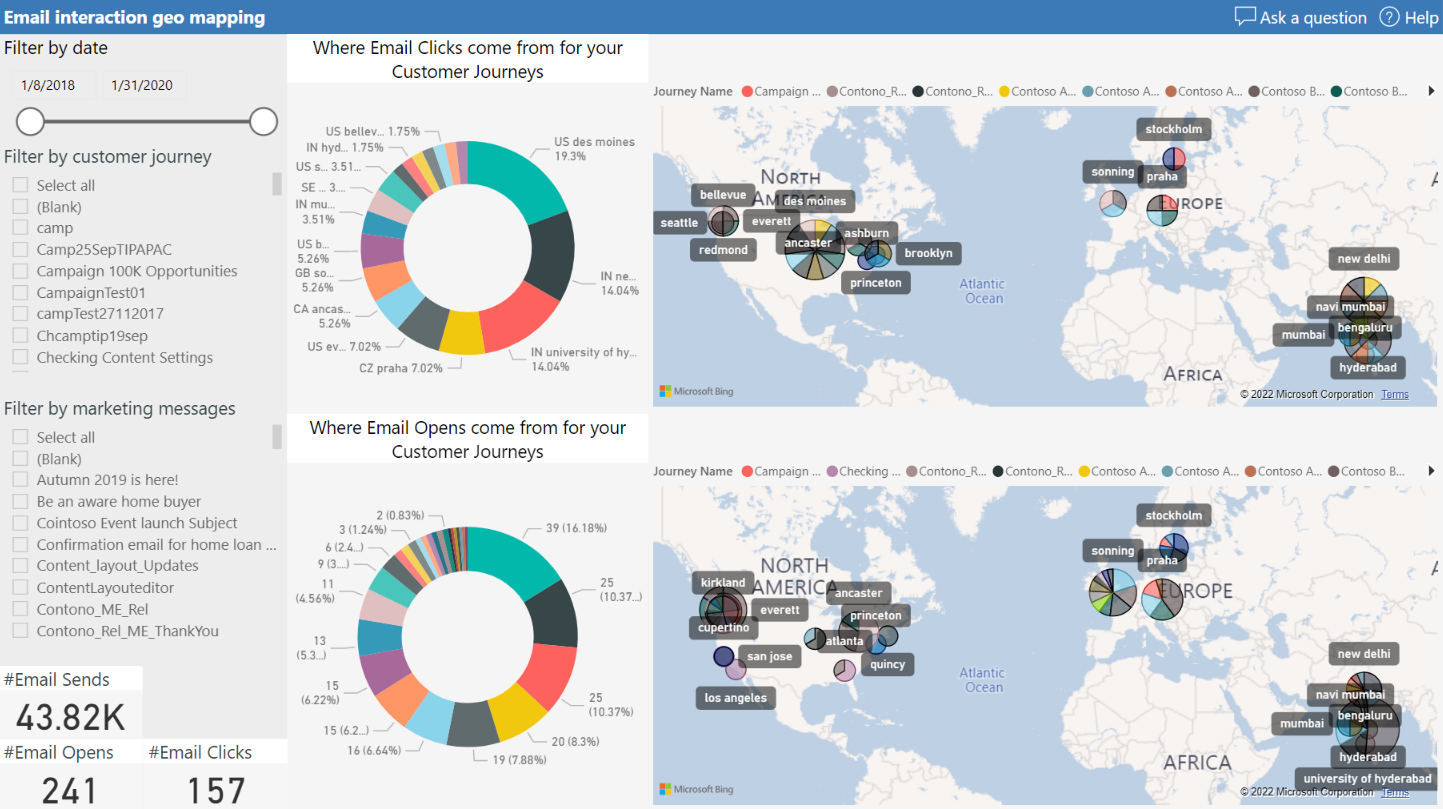Screen dimensions: 1443x809
Task: Check the (Blank) customer journey option
Action: point(20,207)
